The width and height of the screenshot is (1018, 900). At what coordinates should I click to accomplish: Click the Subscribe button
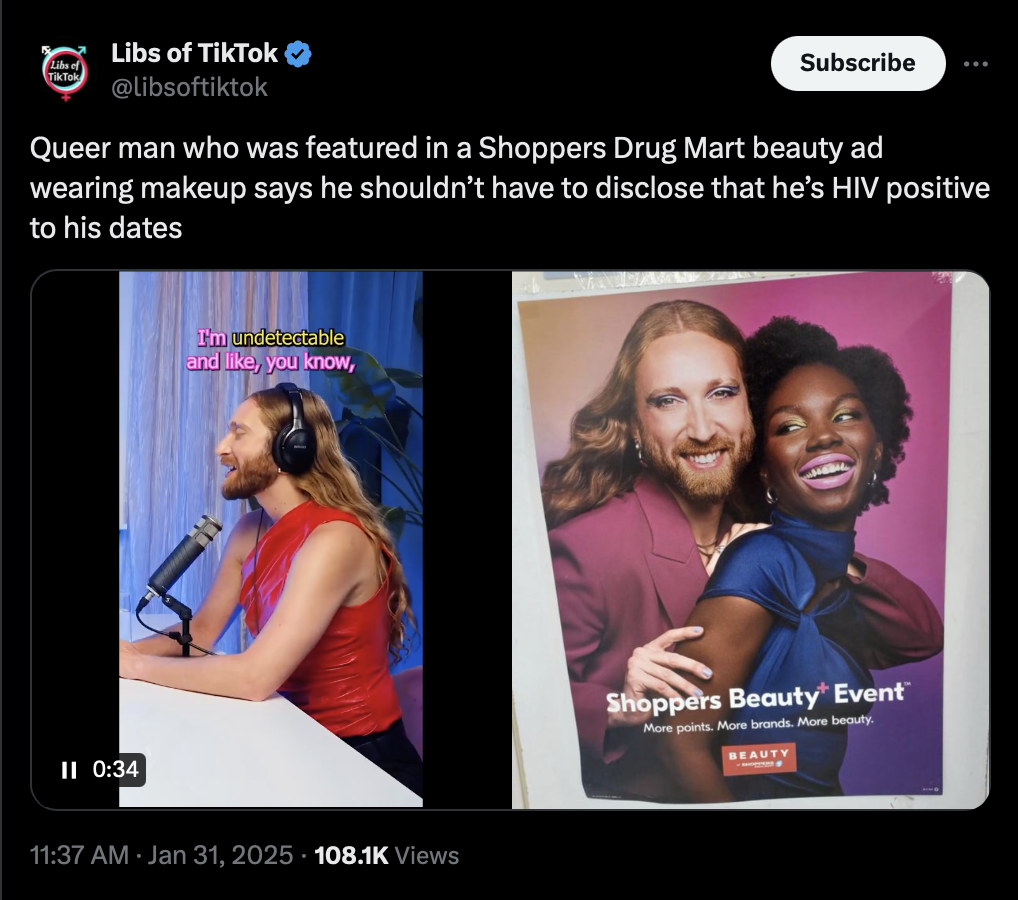(858, 63)
